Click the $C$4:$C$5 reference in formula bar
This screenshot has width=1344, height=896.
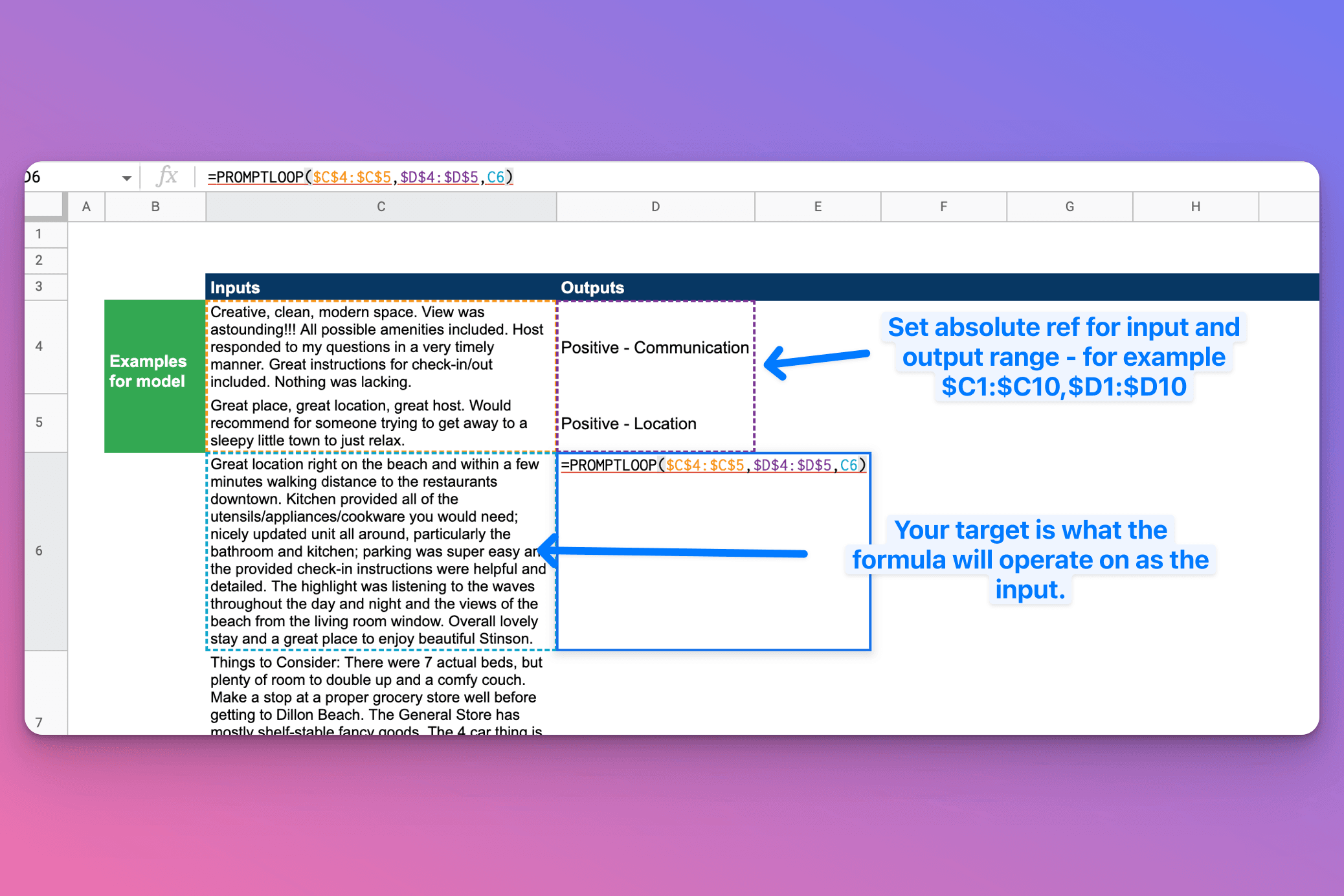click(x=352, y=176)
